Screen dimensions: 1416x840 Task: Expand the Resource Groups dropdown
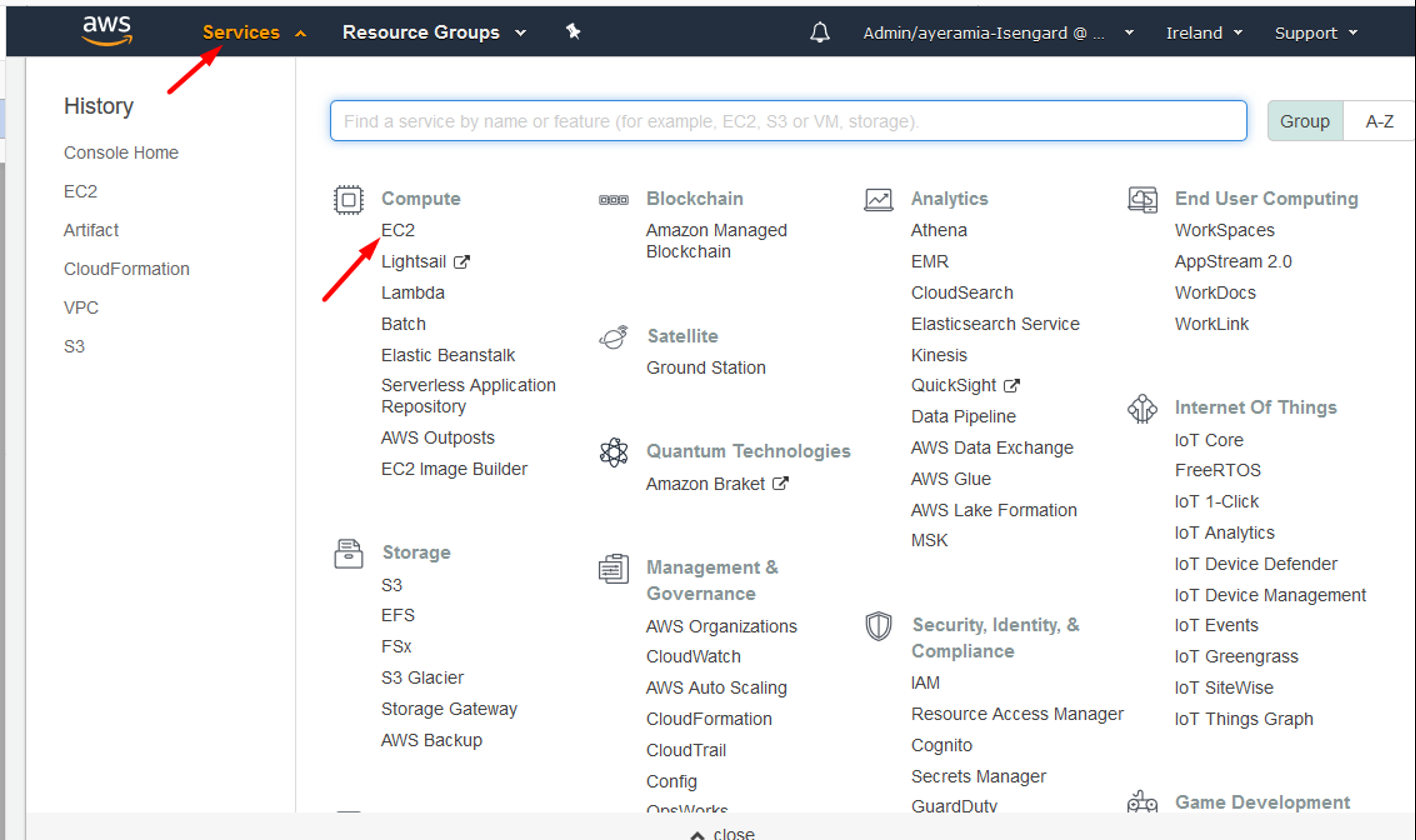[434, 33]
